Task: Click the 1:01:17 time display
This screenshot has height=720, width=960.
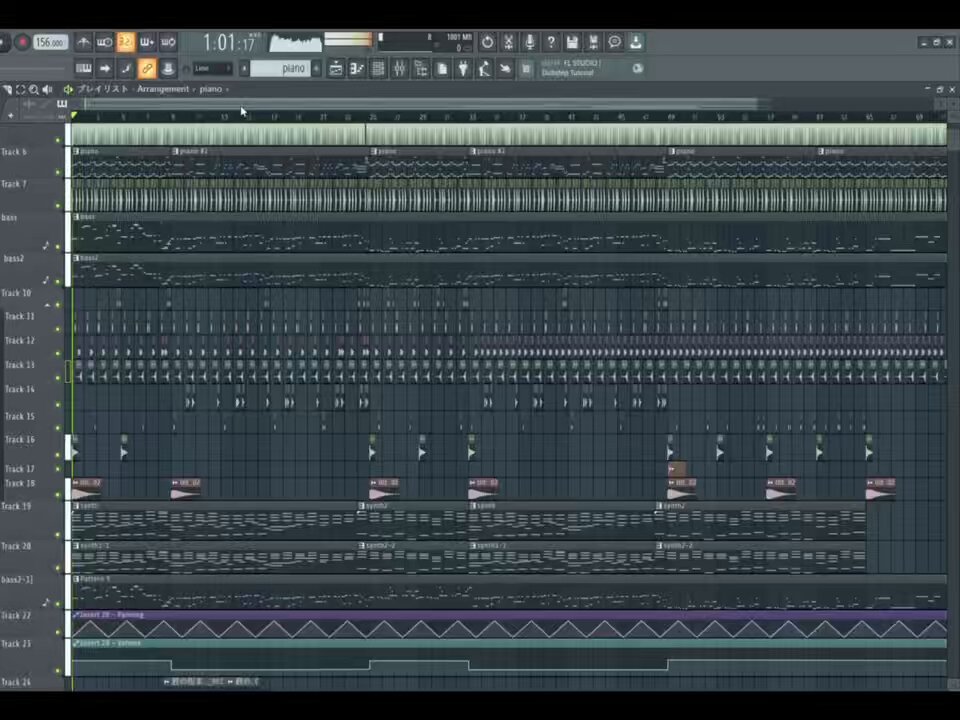Action: point(228,43)
